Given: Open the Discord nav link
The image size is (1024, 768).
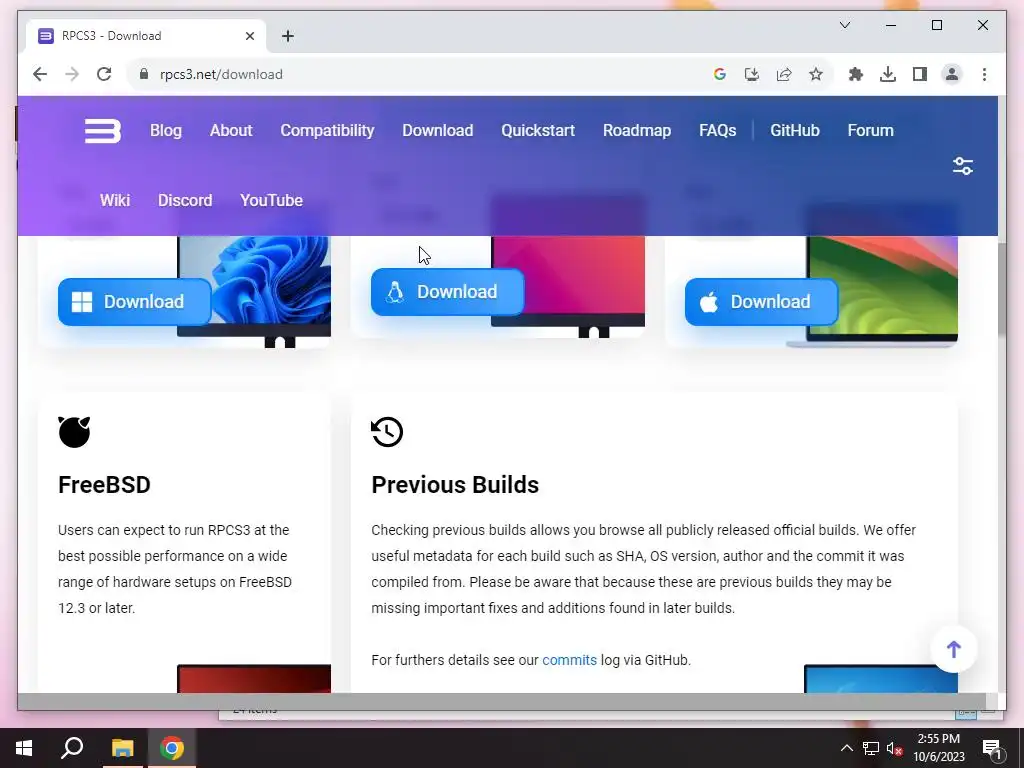Looking at the screenshot, I should [185, 200].
